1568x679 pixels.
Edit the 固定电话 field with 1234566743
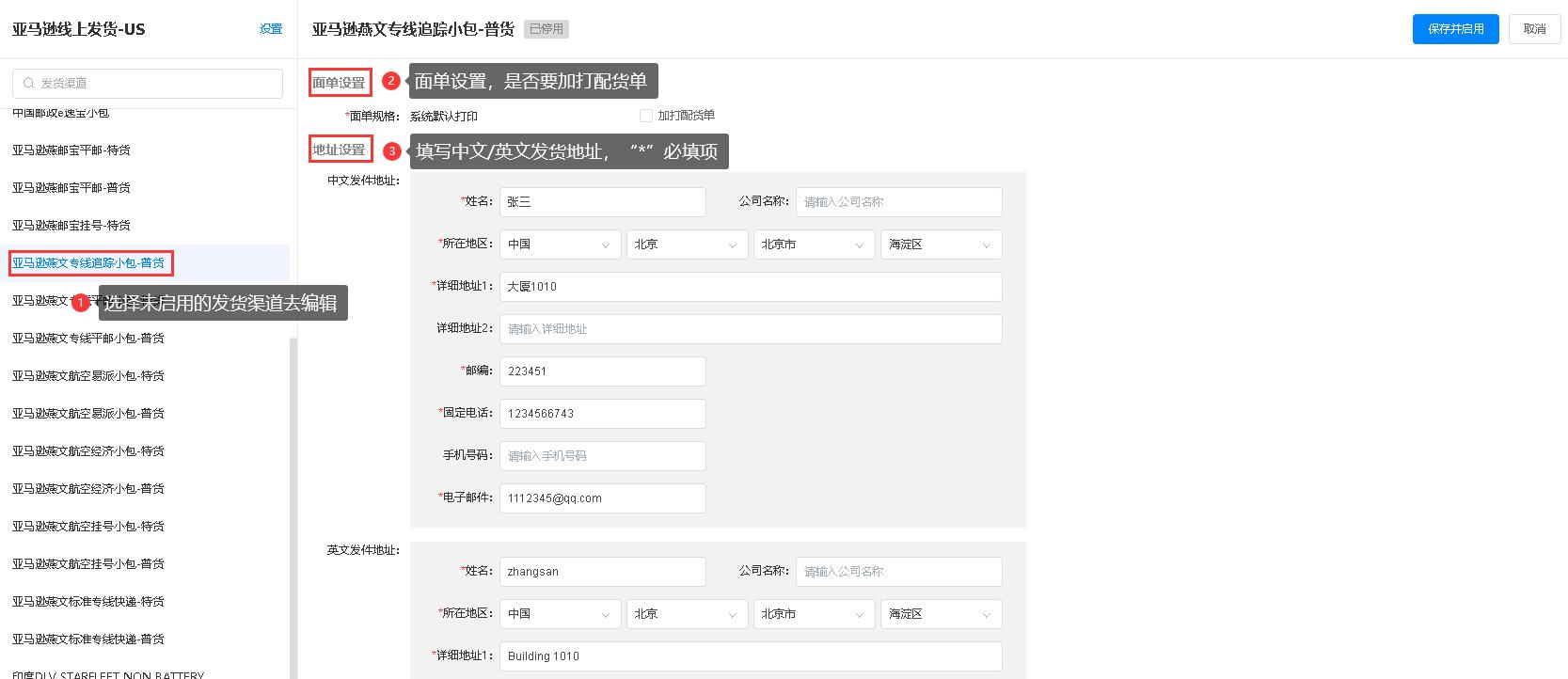[603, 414]
